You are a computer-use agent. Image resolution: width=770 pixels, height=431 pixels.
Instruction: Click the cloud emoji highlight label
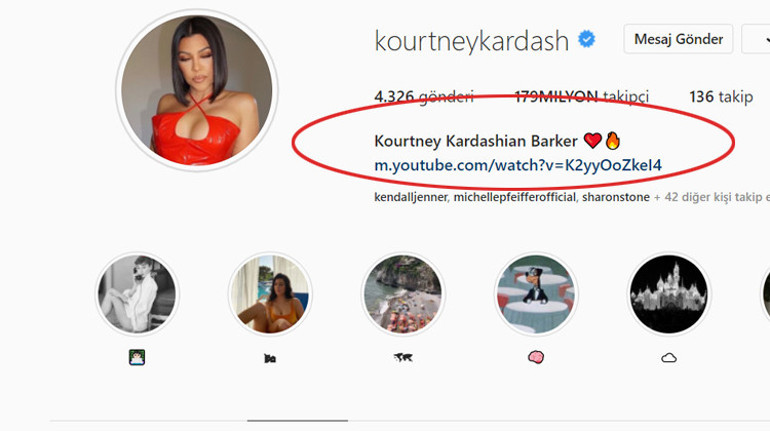point(669,358)
